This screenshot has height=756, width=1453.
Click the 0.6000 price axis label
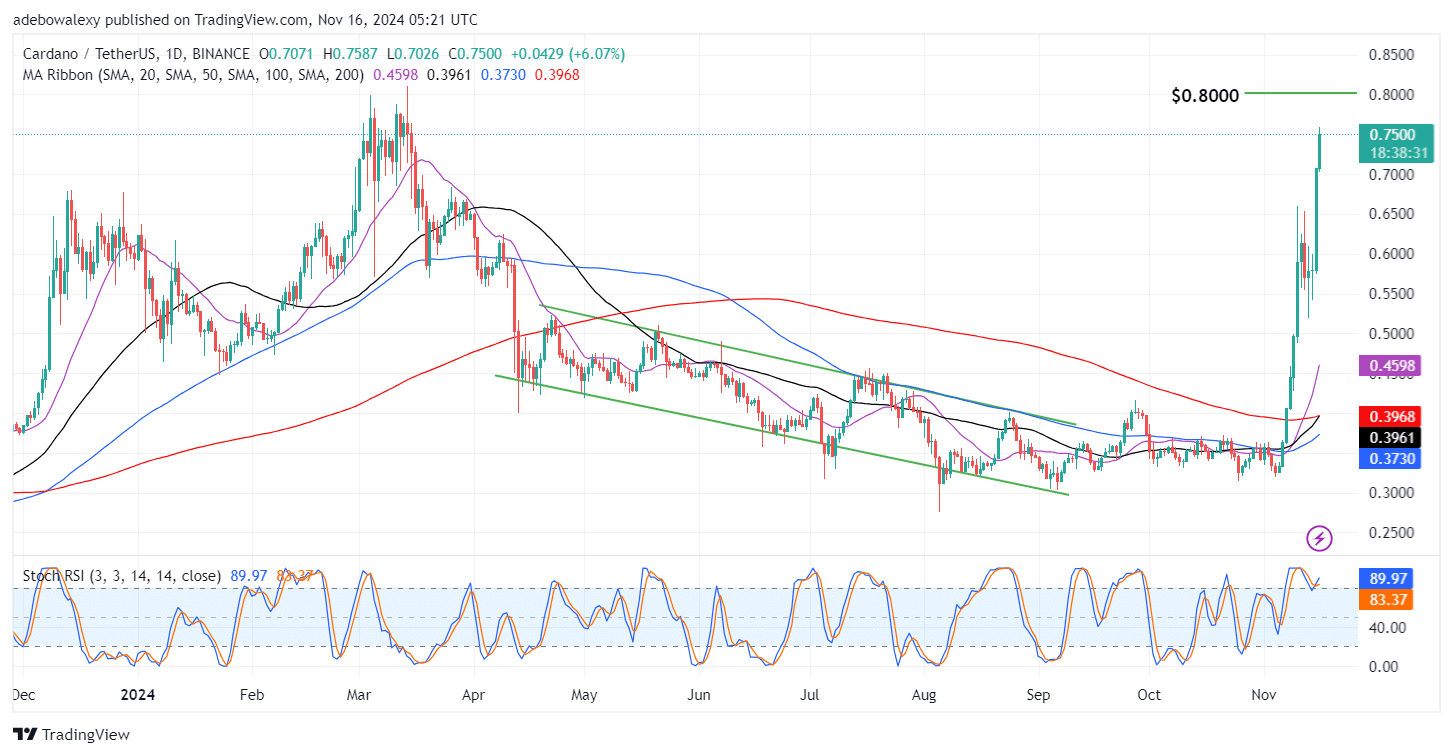tap(1391, 254)
